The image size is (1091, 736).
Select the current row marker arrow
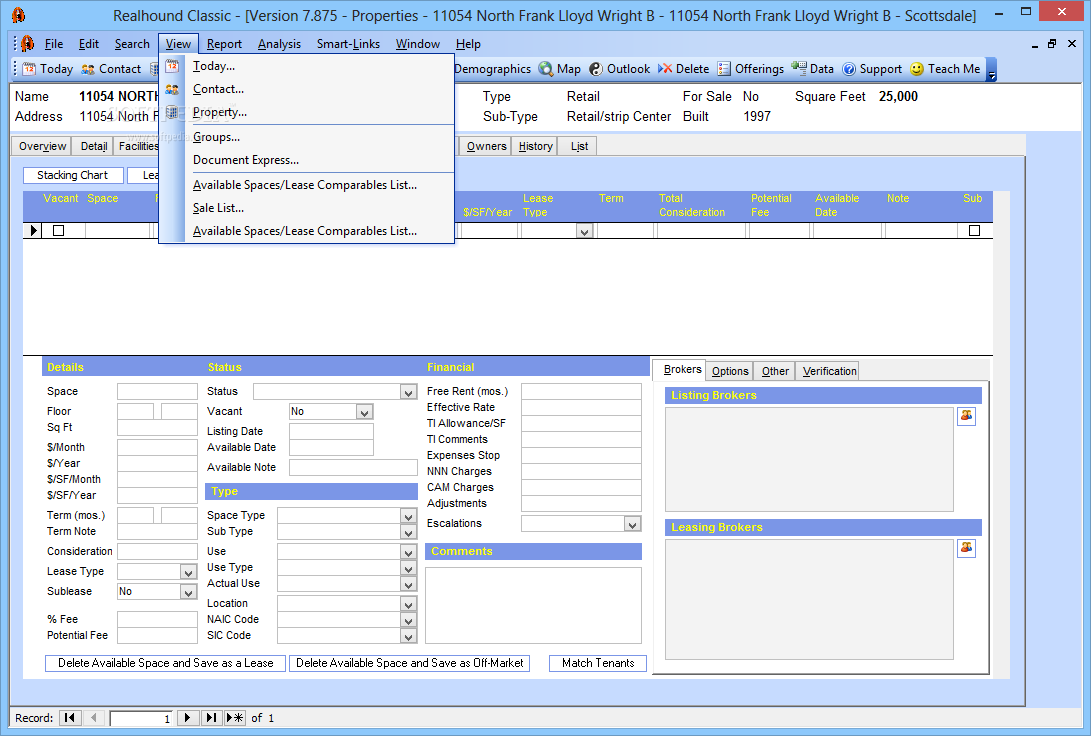pos(33,230)
